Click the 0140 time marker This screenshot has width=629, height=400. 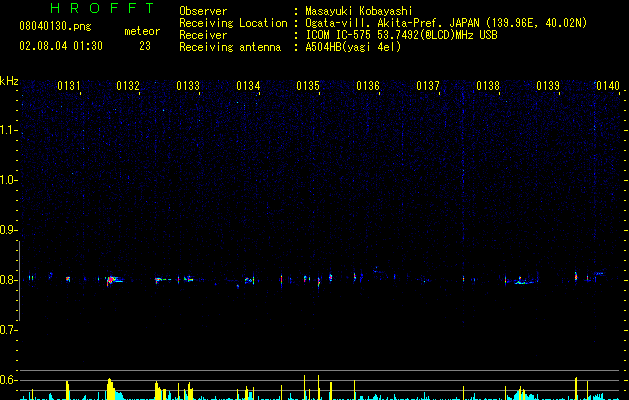[x=608, y=86]
